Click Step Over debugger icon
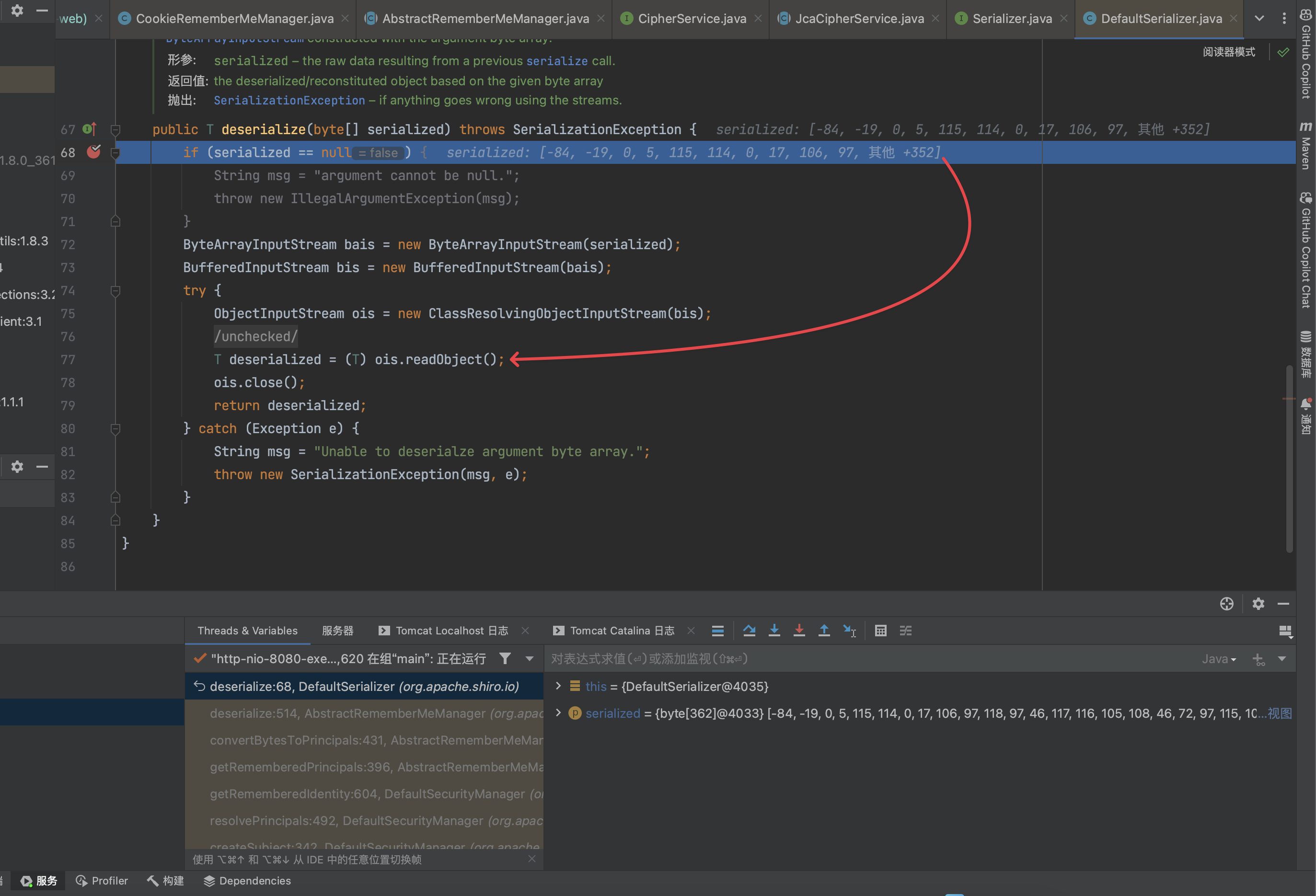This screenshot has width=1316, height=896. [749, 631]
